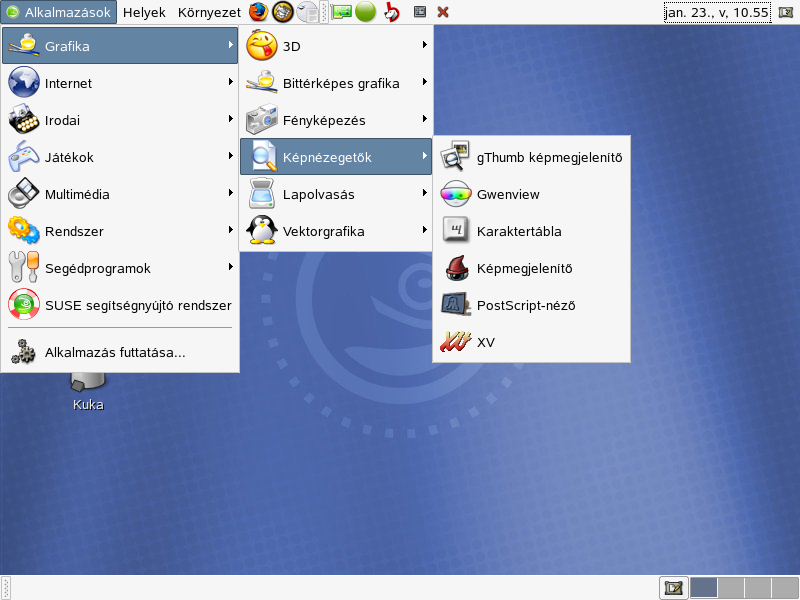Click the clock showing jan. 23., v, 10.55
The height and width of the screenshot is (600, 800).
[717, 12]
